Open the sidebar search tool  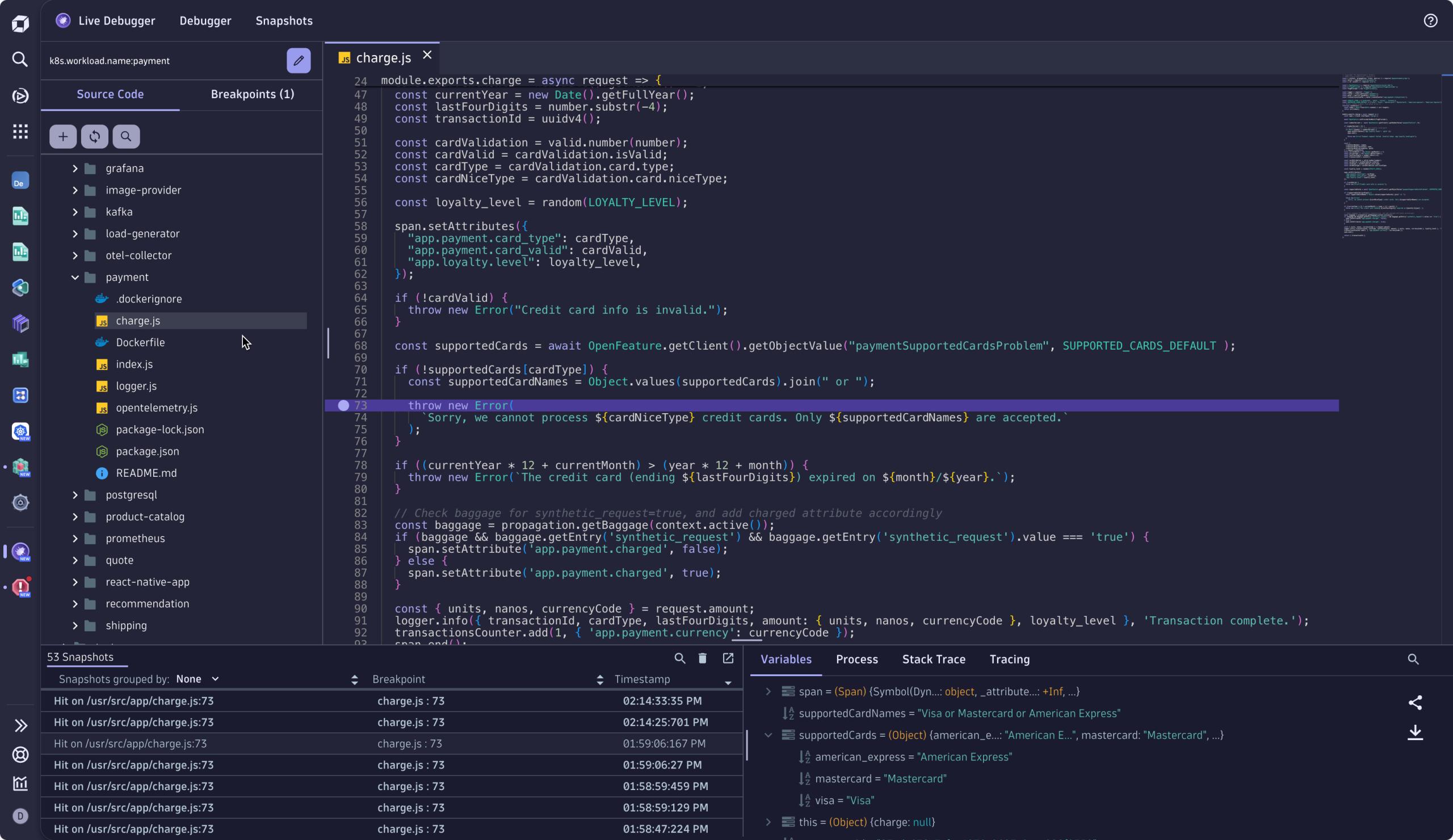[20, 60]
